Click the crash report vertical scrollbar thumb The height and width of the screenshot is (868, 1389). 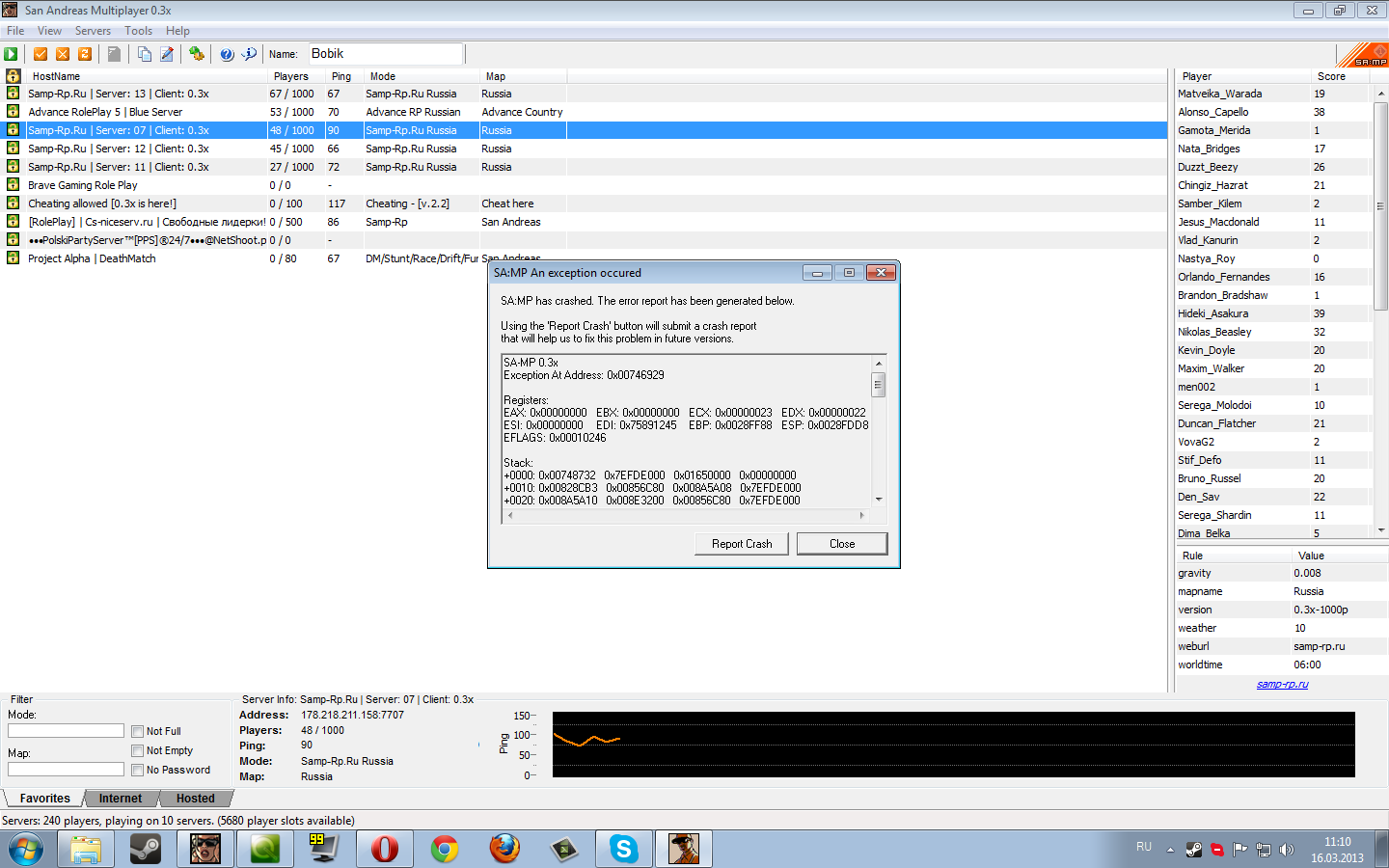pyautogui.click(x=879, y=385)
